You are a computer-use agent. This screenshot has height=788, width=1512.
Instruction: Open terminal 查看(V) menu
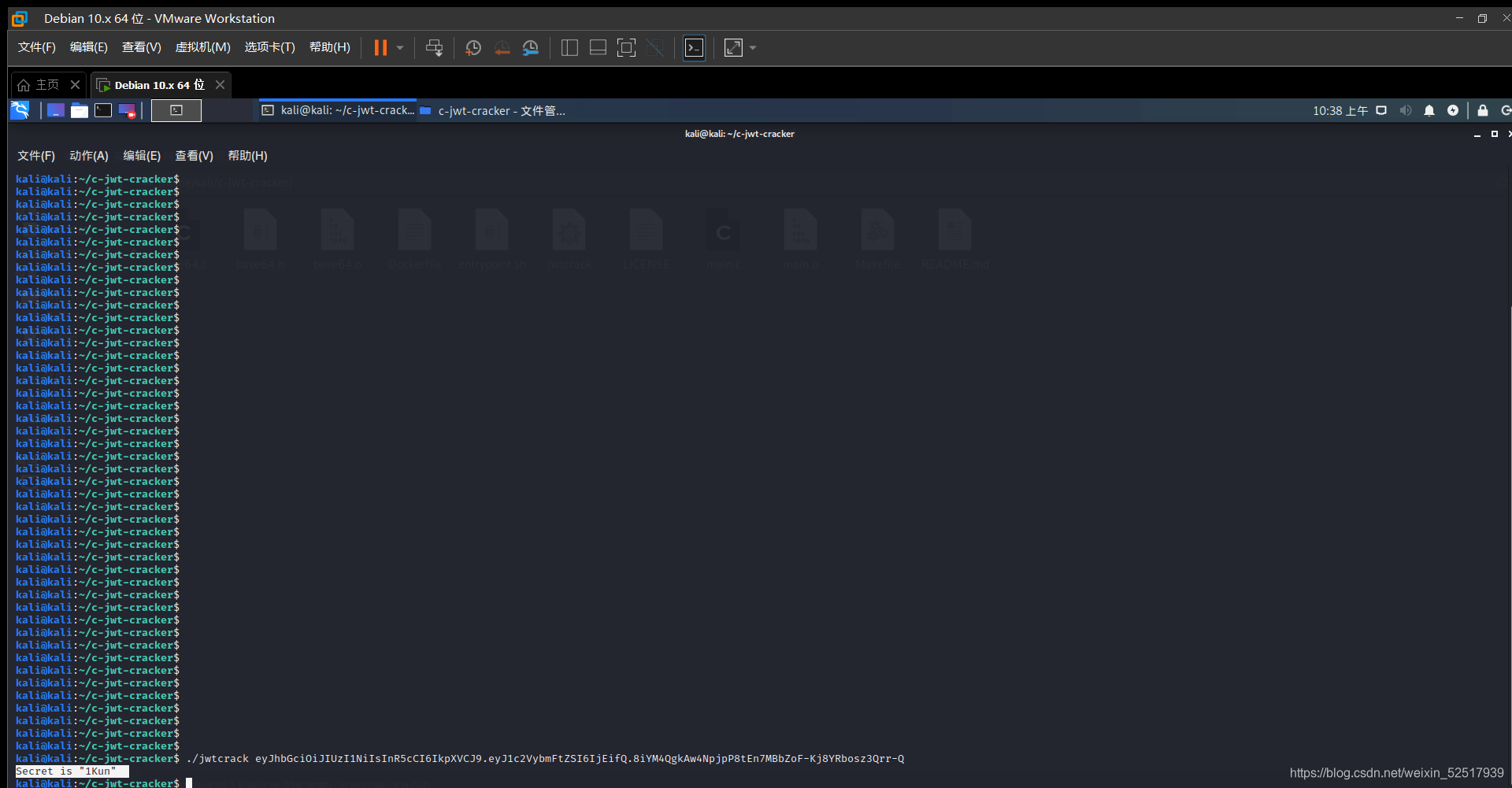pyautogui.click(x=194, y=156)
